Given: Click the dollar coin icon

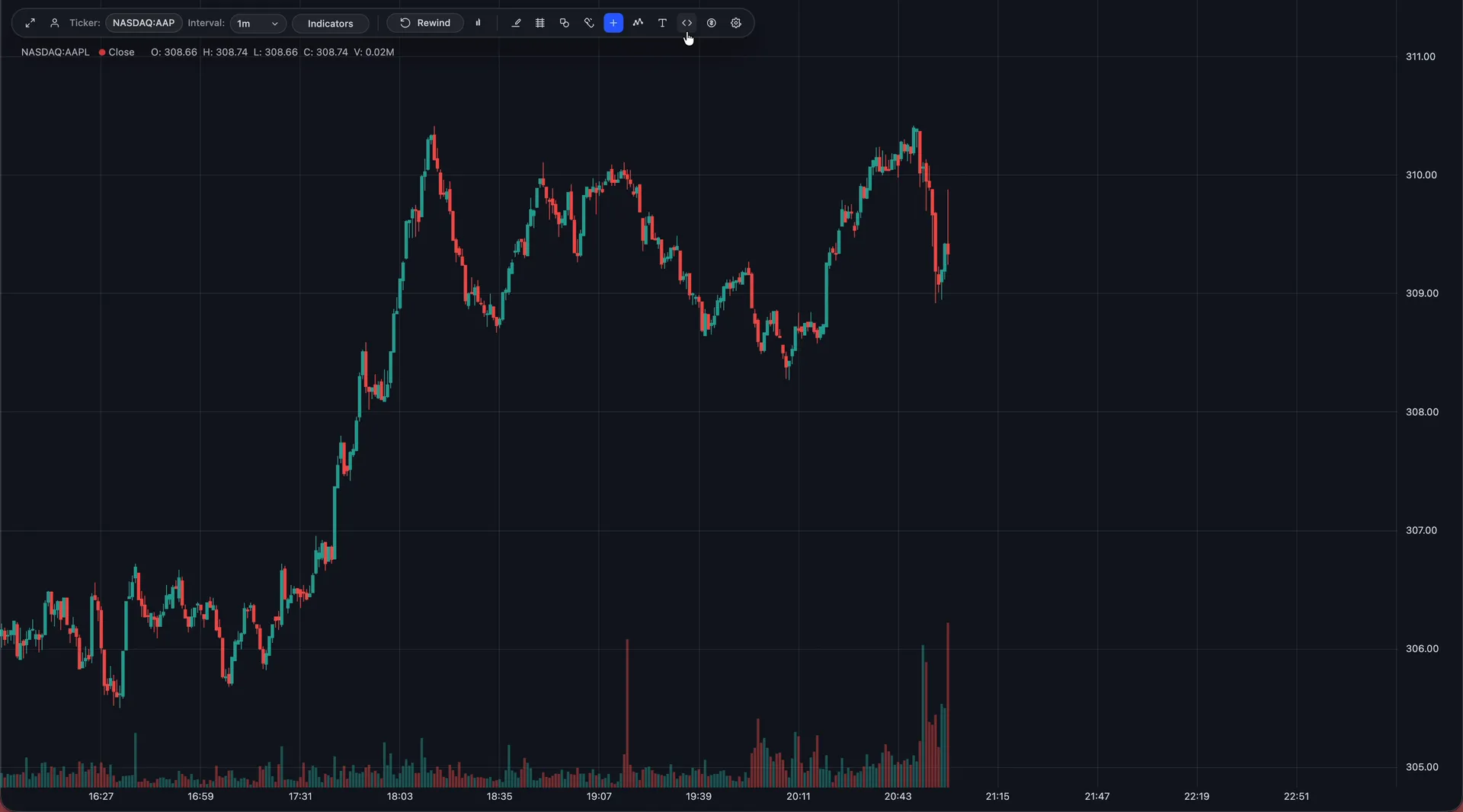Looking at the screenshot, I should pos(711,23).
